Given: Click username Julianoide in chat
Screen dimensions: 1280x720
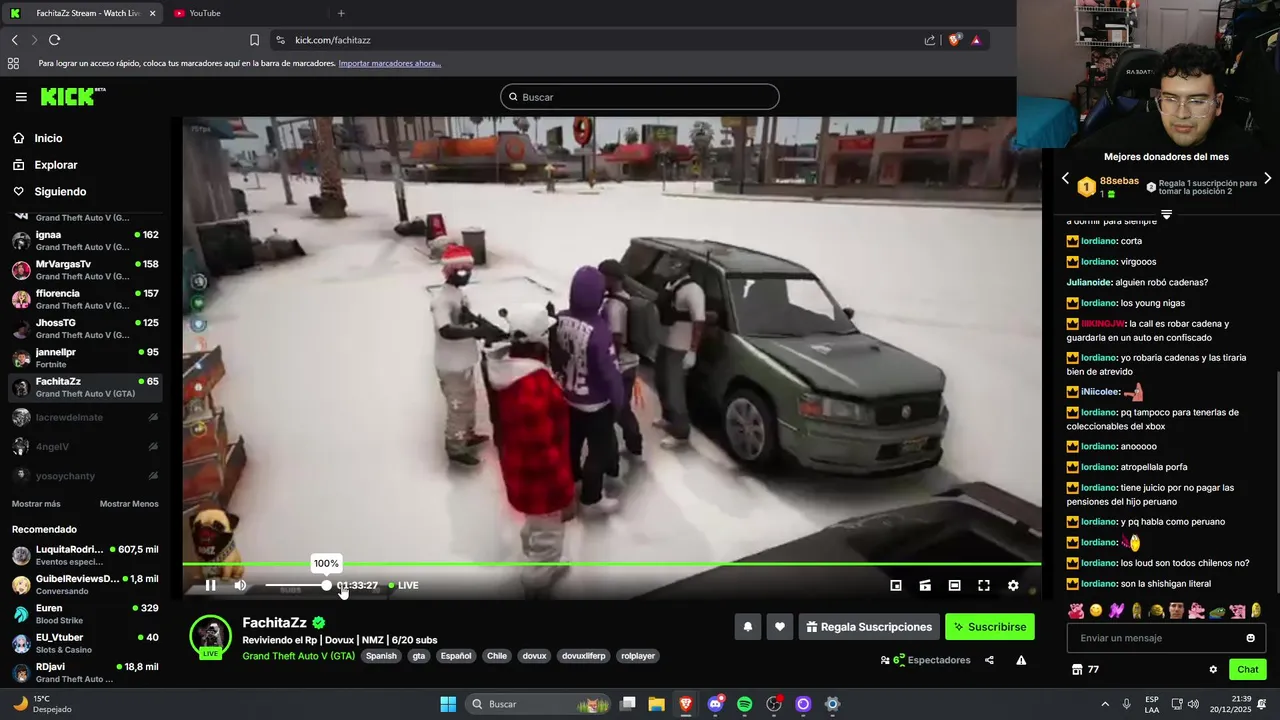Looking at the screenshot, I should pos(1090,282).
